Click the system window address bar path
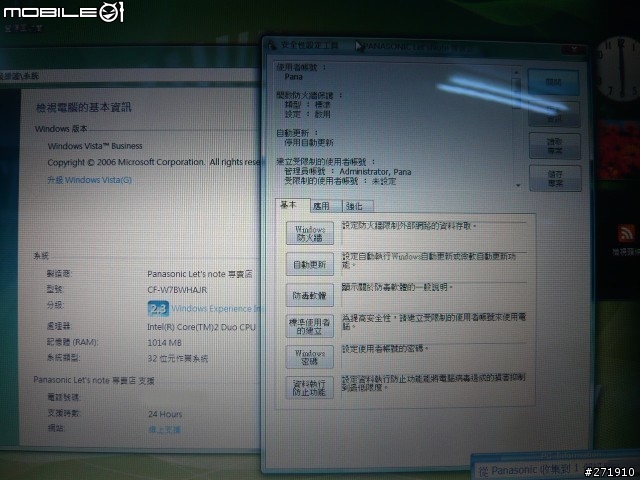The width and height of the screenshot is (640, 480). tap(20, 76)
